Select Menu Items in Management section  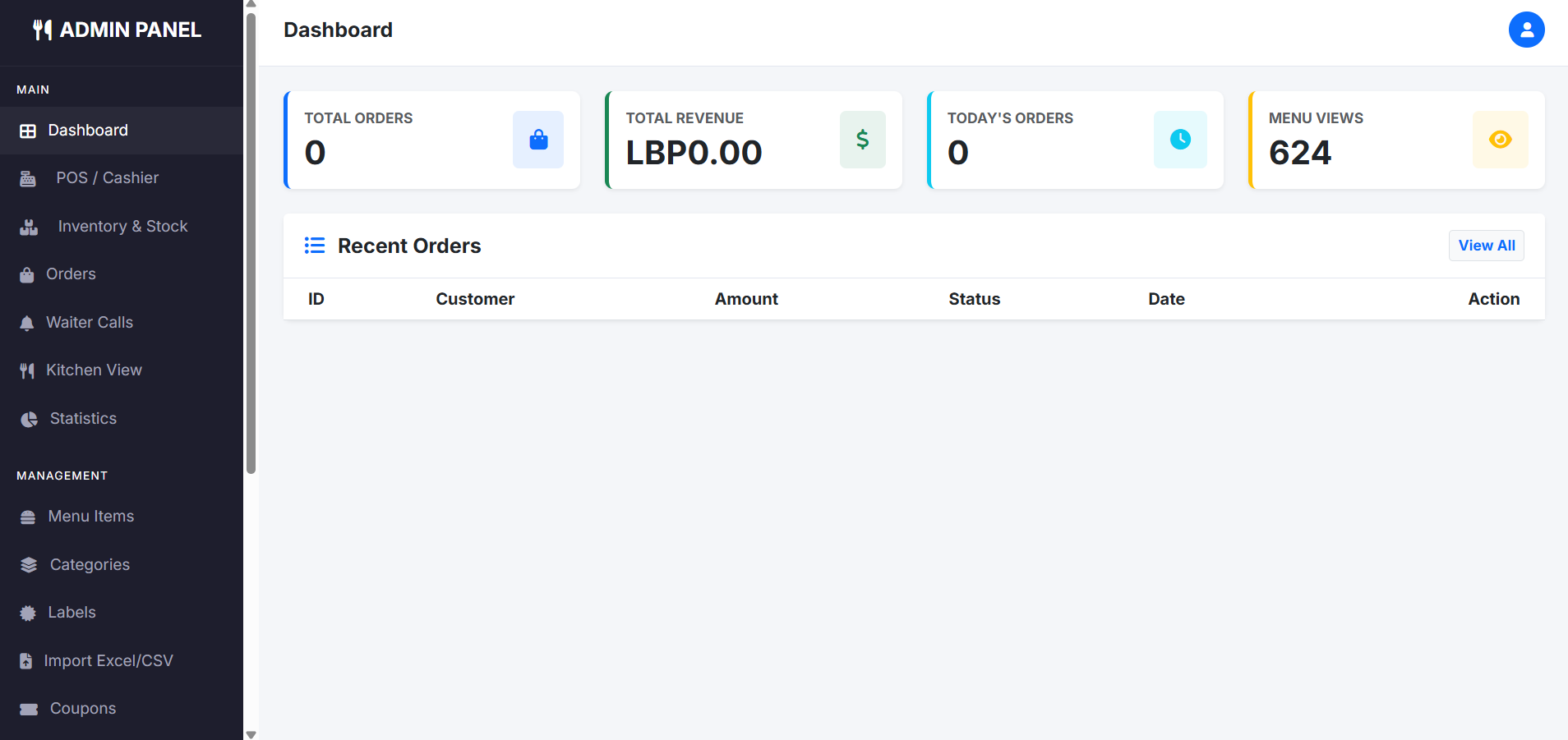click(90, 517)
